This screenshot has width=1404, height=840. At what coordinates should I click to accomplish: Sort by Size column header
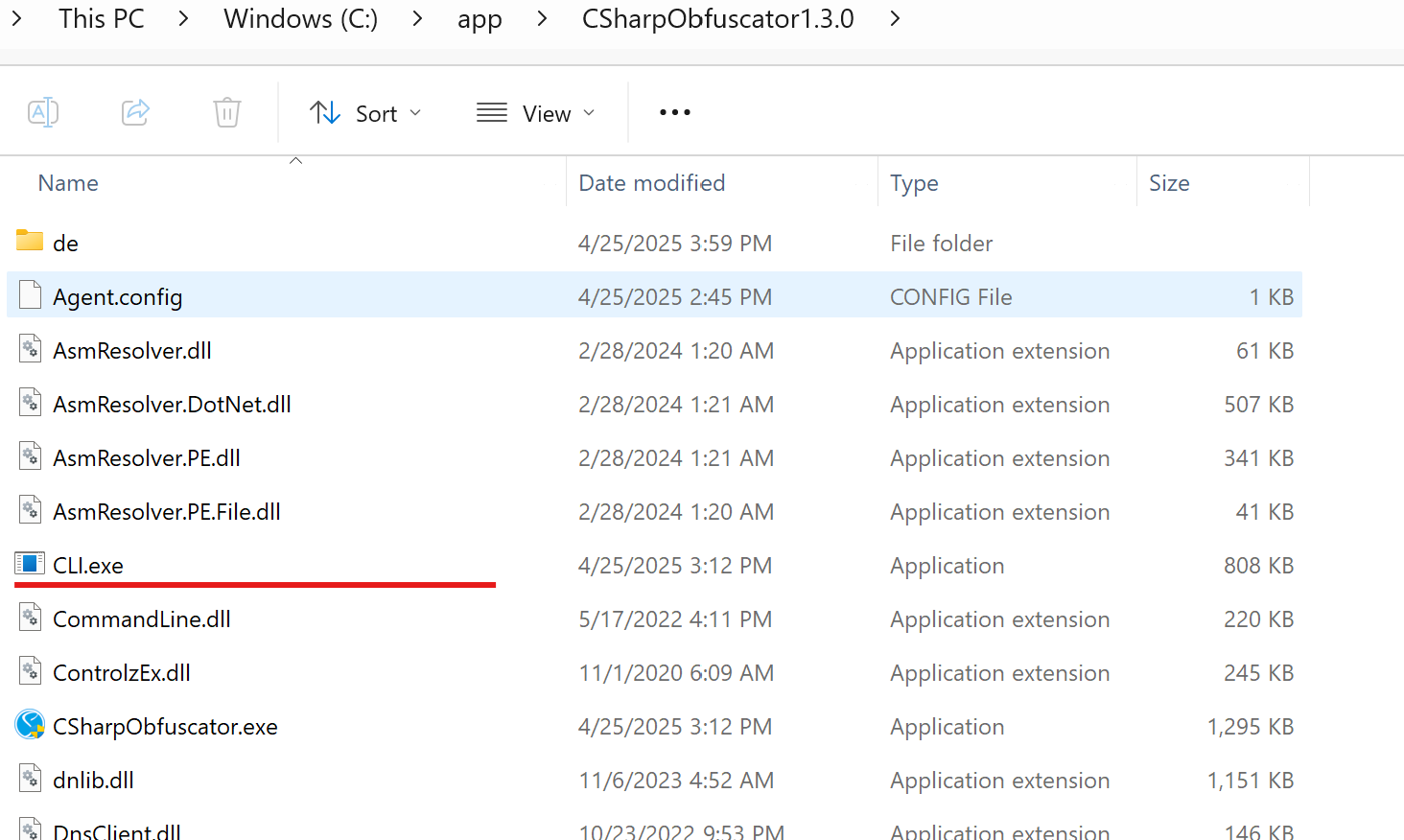tap(1169, 183)
